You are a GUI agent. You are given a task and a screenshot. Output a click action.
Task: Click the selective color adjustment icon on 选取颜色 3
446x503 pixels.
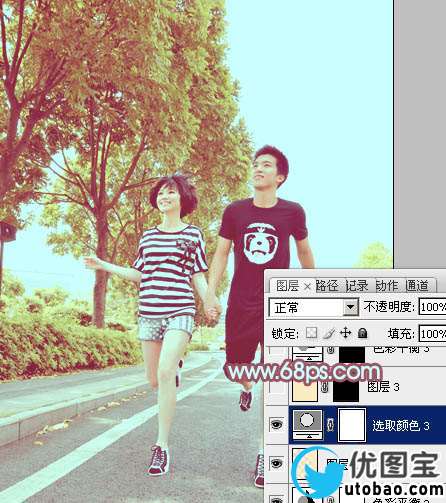[307, 424]
